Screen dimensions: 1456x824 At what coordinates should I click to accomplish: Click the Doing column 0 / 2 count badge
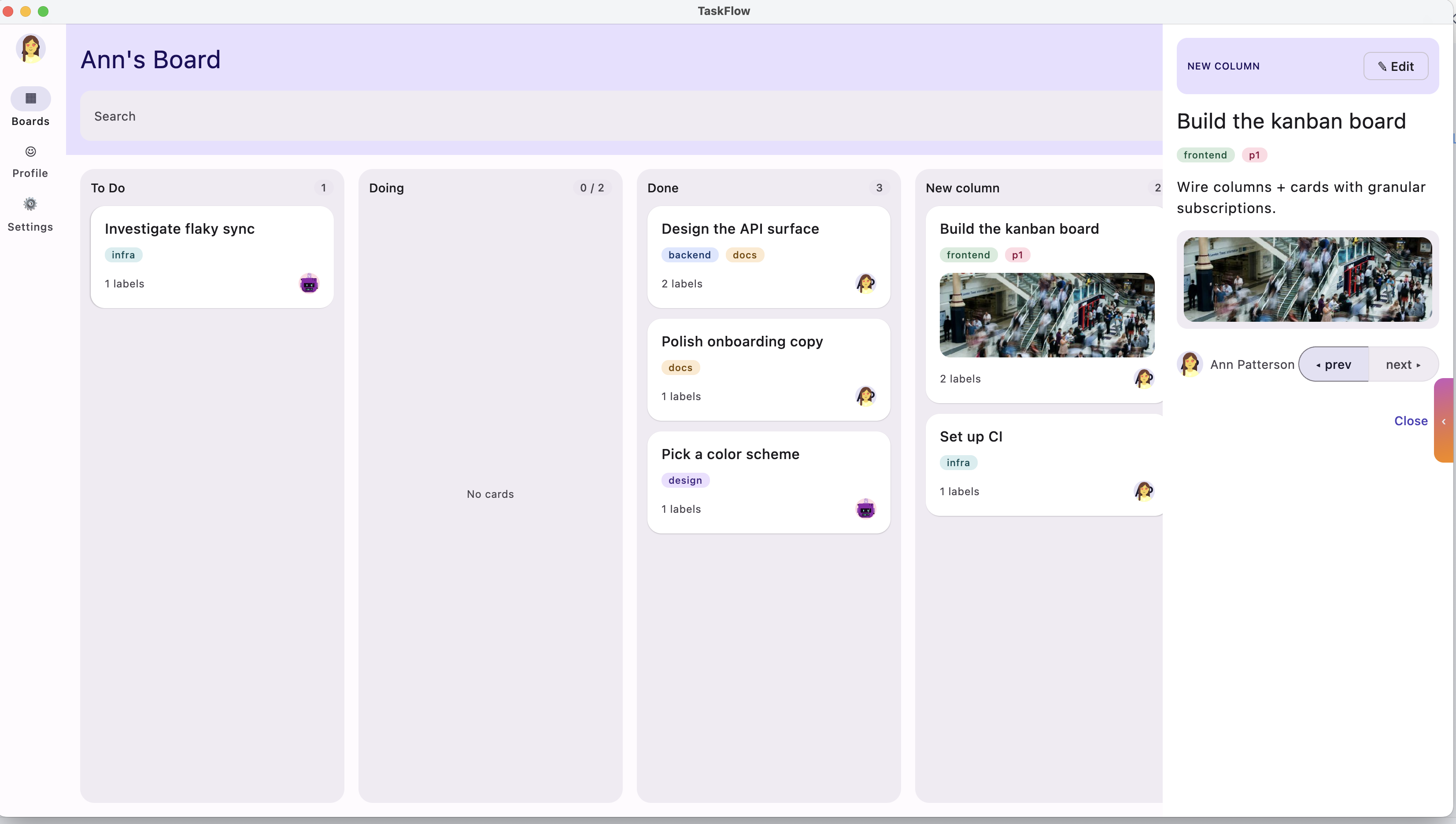point(591,188)
